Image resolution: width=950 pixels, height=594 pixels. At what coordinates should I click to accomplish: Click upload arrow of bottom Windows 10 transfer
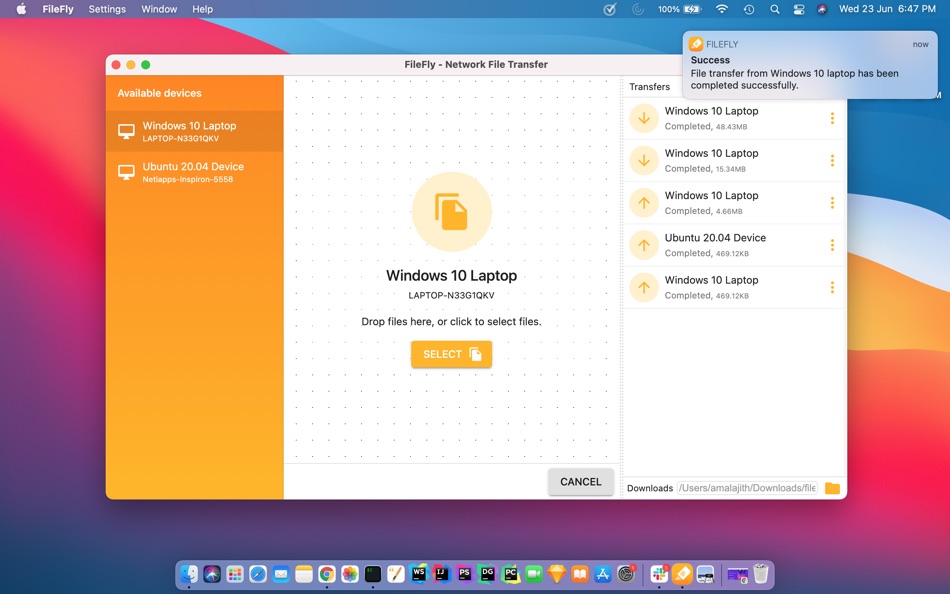[644, 287]
